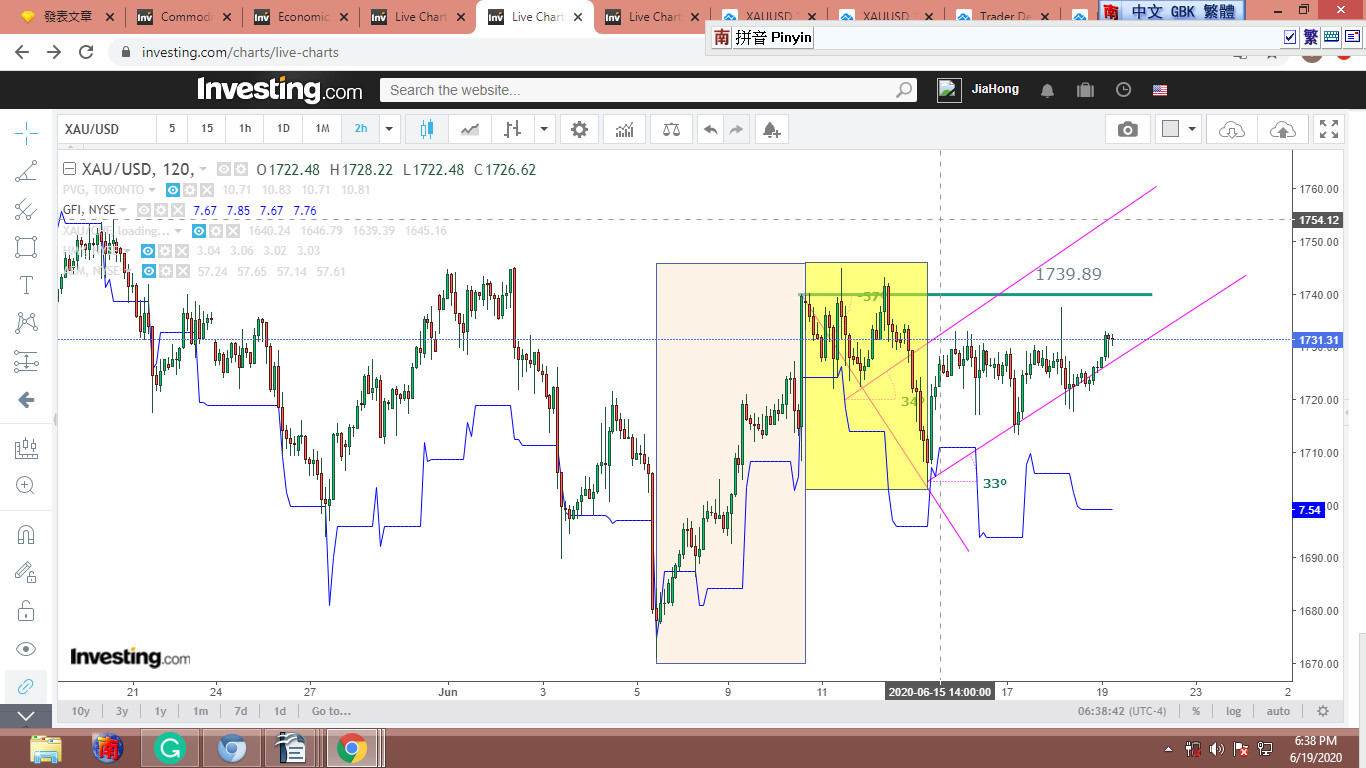Viewport: 1366px width, 768px height.
Task: Select the 1y date range button
Action: pyautogui.click(x=160, y=711)
